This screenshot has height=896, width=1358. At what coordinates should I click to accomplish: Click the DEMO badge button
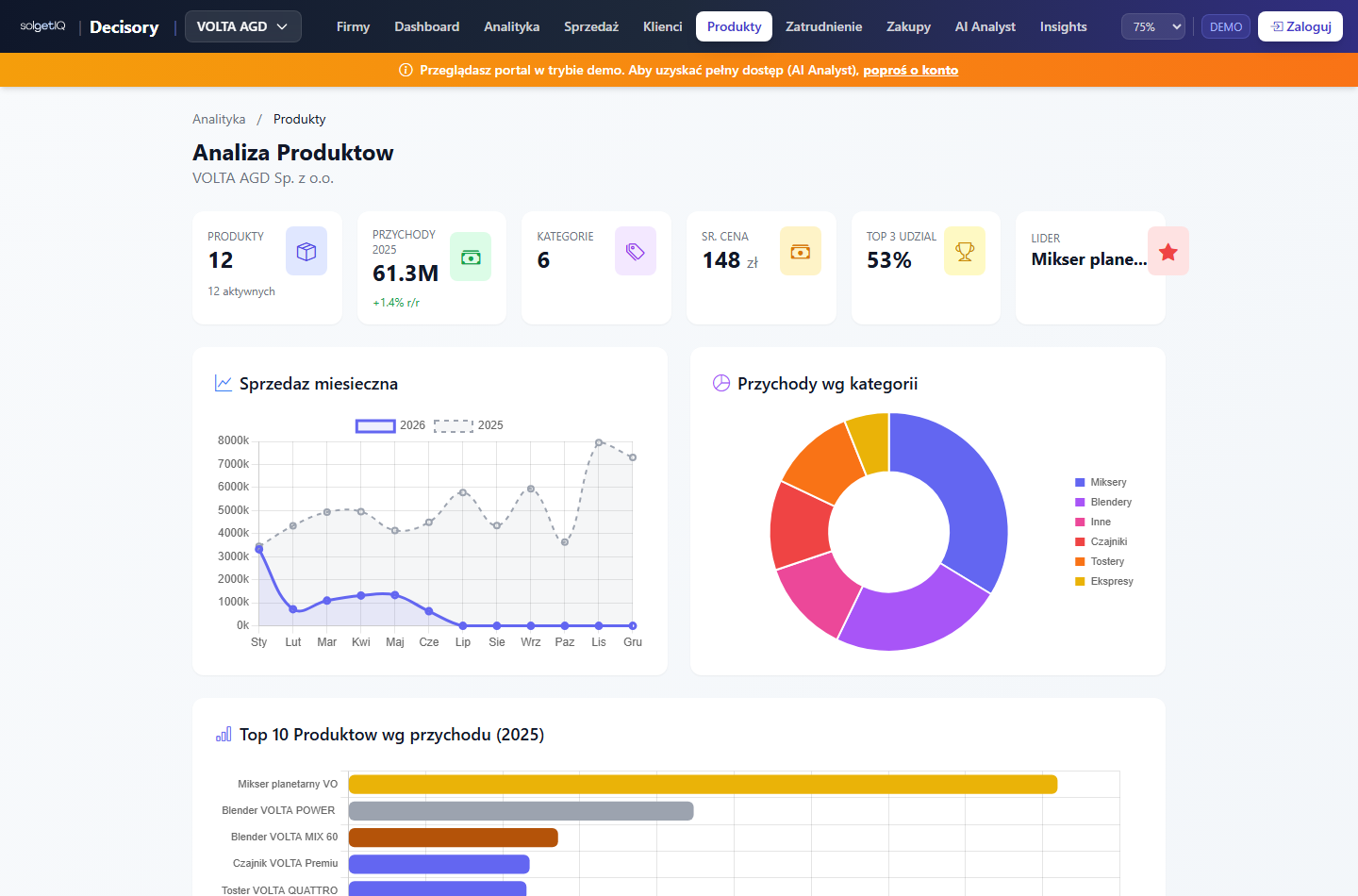(x=1226, y=26)
